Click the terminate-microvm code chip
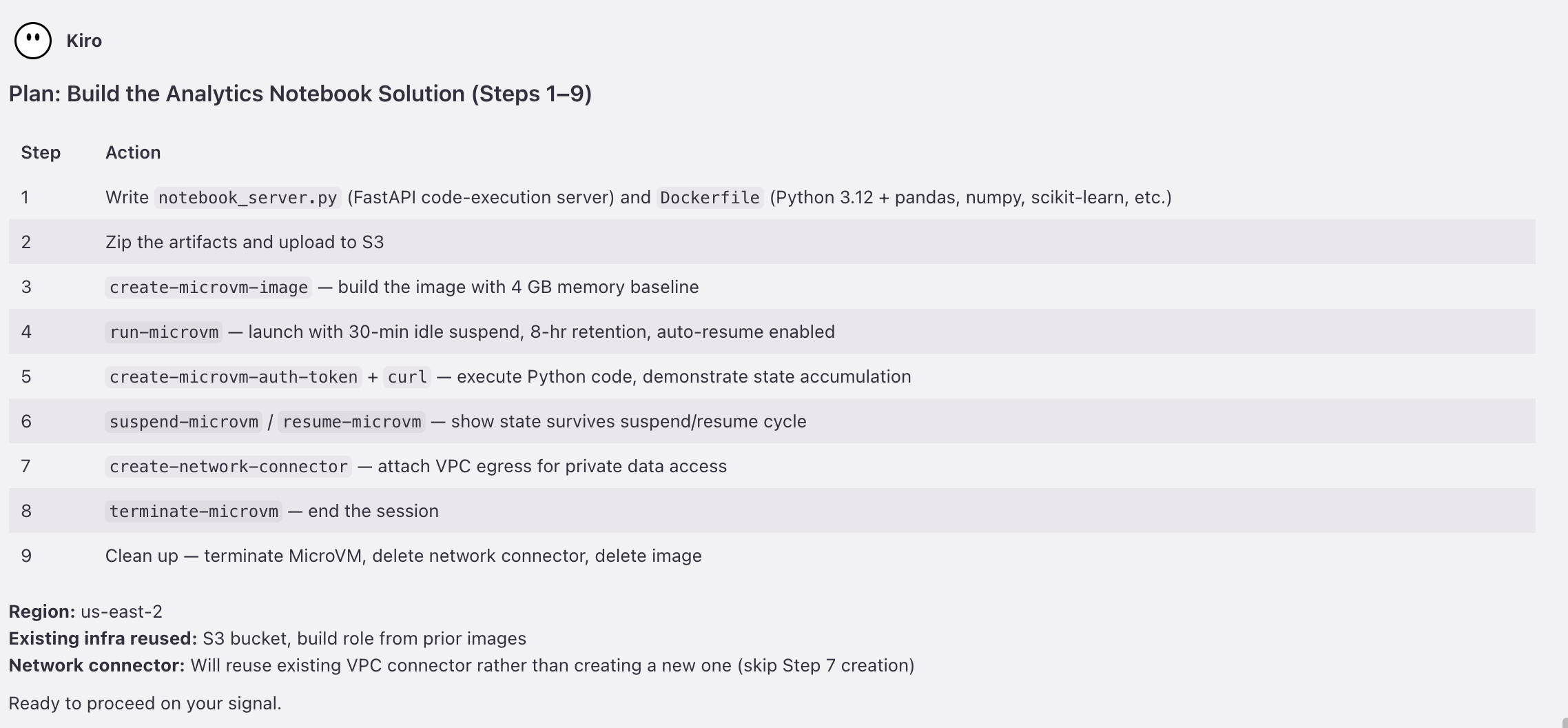The image size is (1568, 728). [194, 512]
